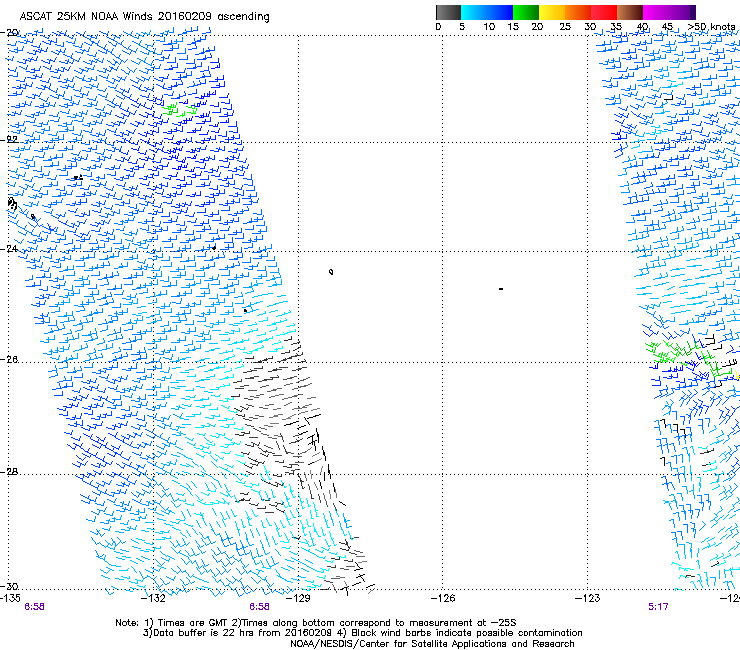
Task: Click the 5:17 swath time label
Action: pos(658,607)
